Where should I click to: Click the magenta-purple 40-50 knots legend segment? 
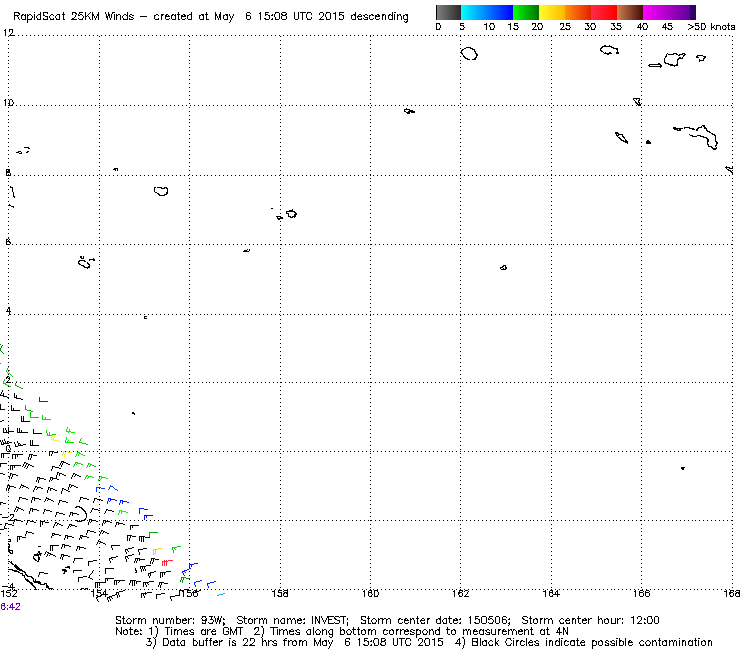[669, 12]
